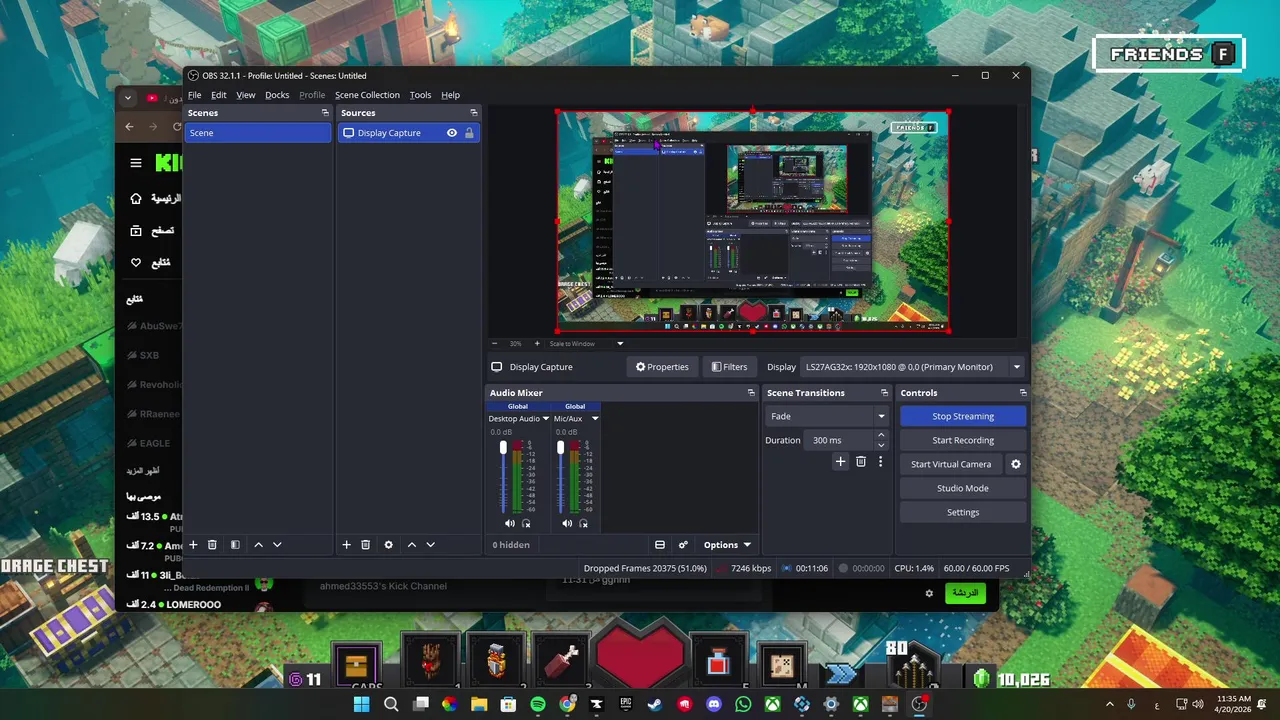Open Mic/Aux channel dropdown
The width and height of the screenshot is (1280, 720).
click(x=595, y=419)
